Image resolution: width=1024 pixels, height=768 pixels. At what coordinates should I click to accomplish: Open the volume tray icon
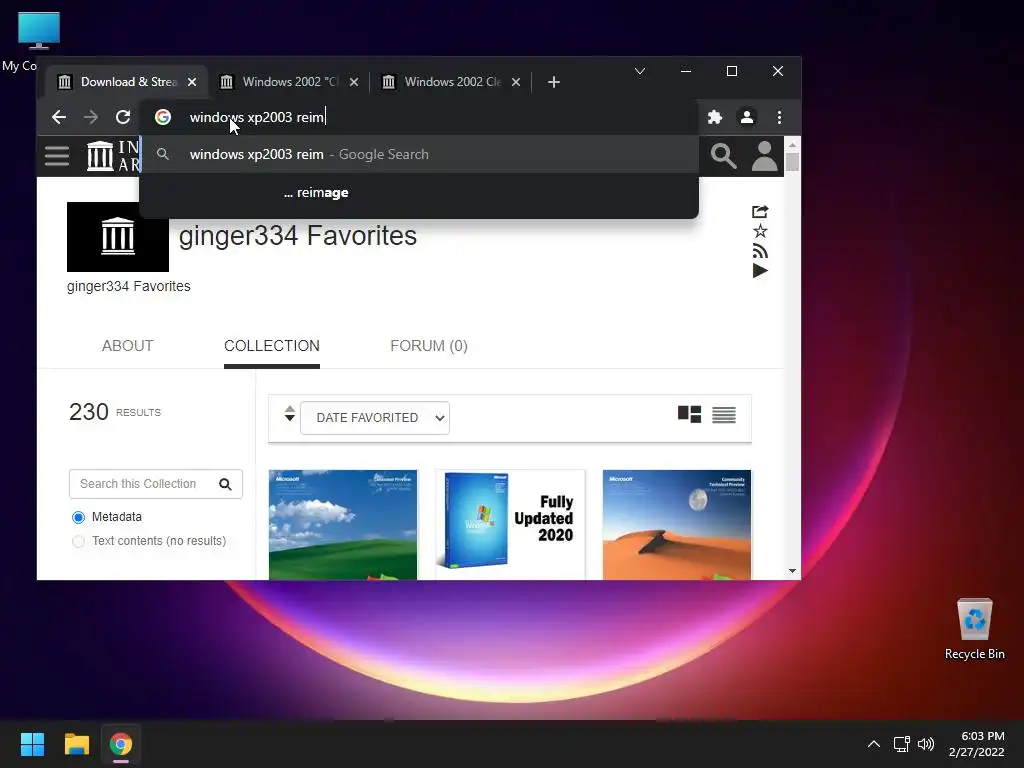(926, 744)
